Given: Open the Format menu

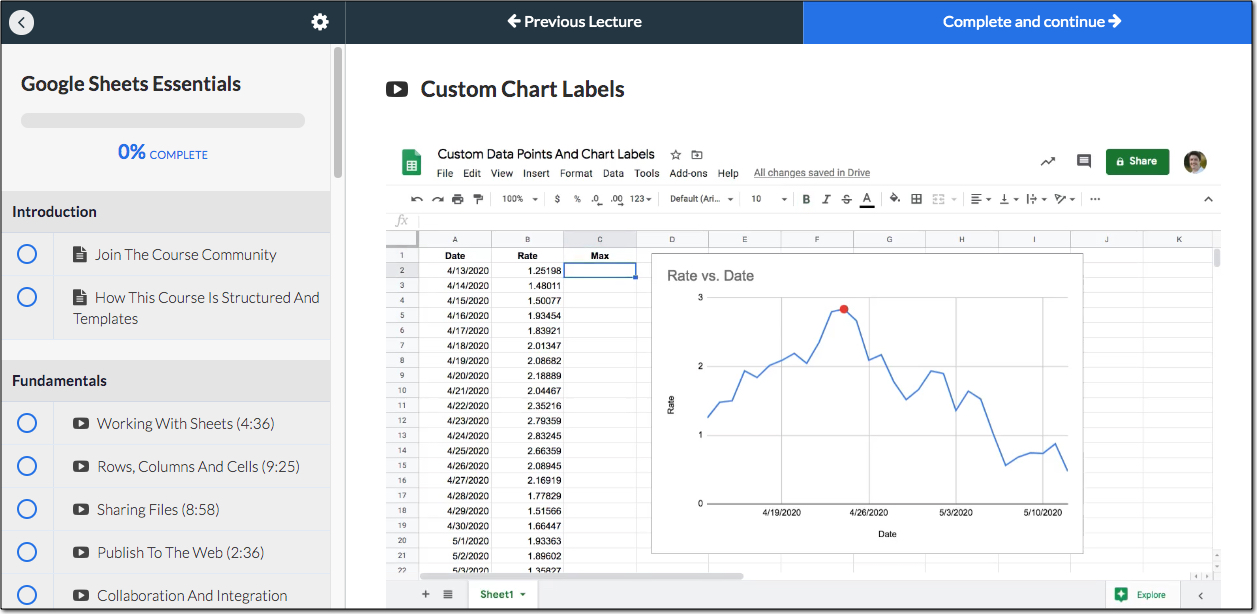Looking at the screenshot, I should [x=576, y=173].
